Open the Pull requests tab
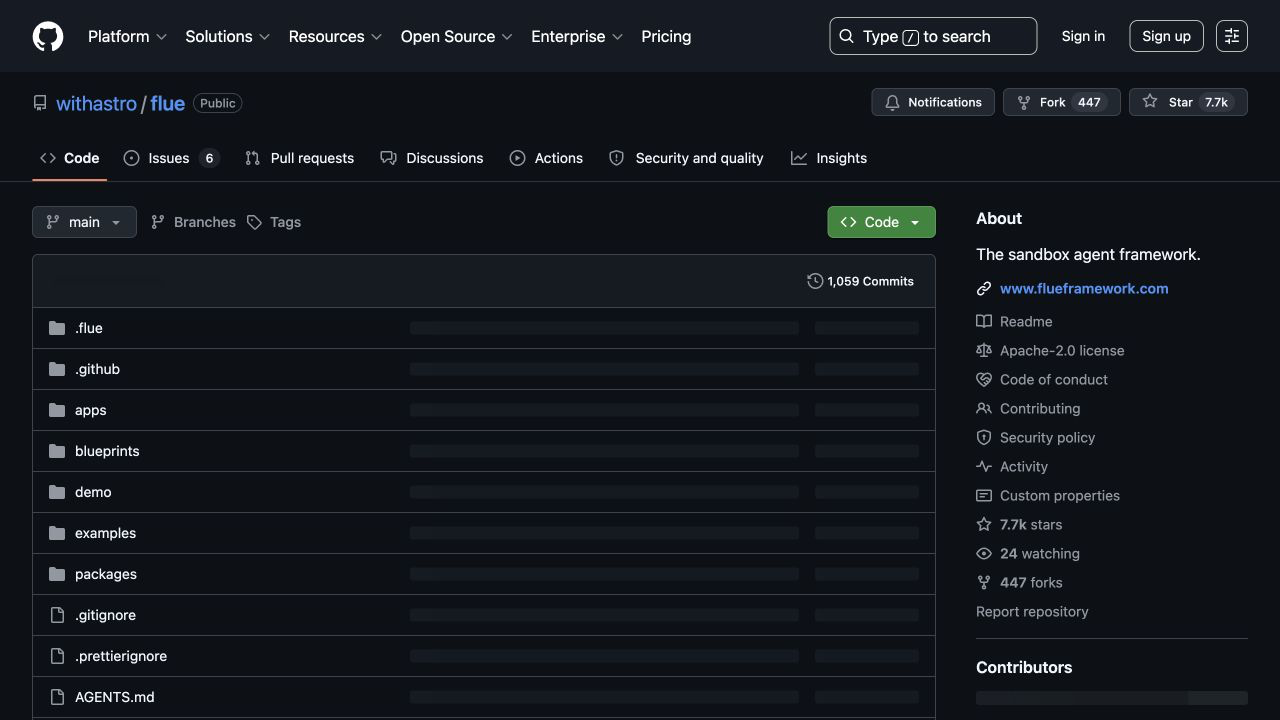This screenshot has height=720, width=1280. [x=299, y=158]
